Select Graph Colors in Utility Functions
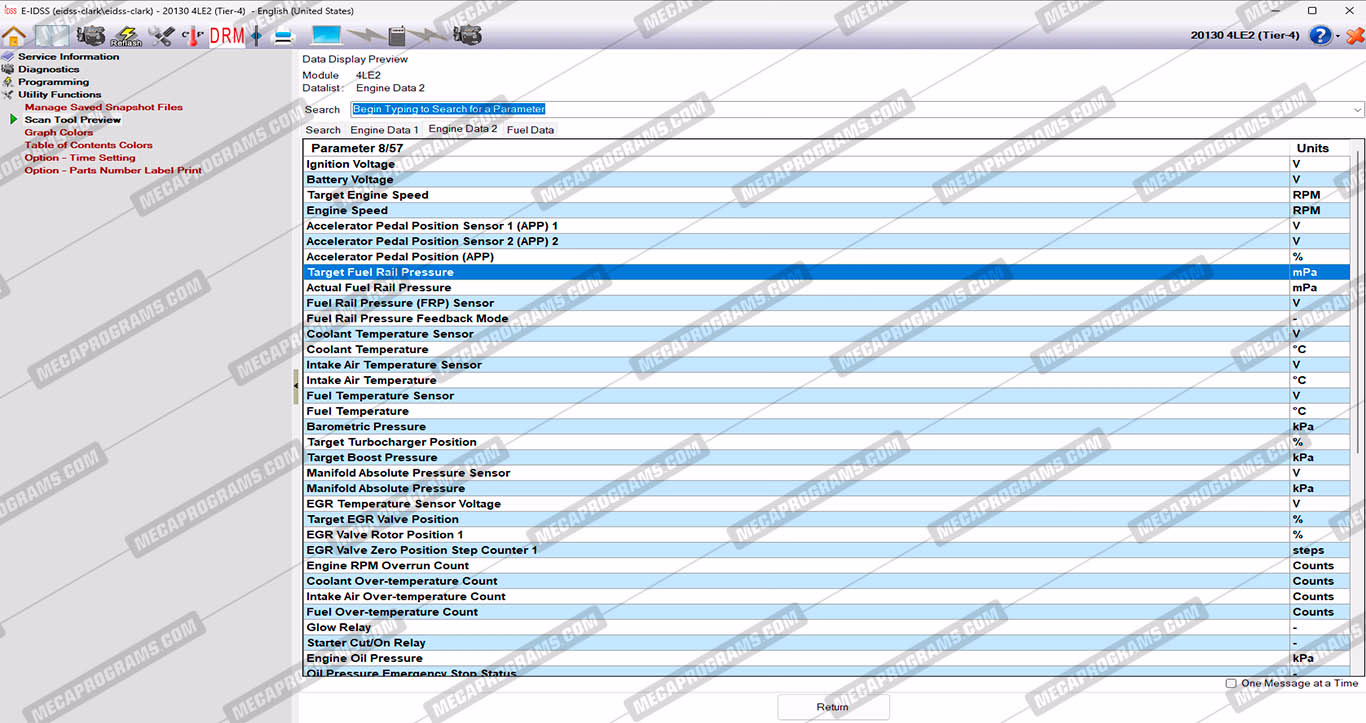This screenshot has width=1366, height=723. [58, 132]
